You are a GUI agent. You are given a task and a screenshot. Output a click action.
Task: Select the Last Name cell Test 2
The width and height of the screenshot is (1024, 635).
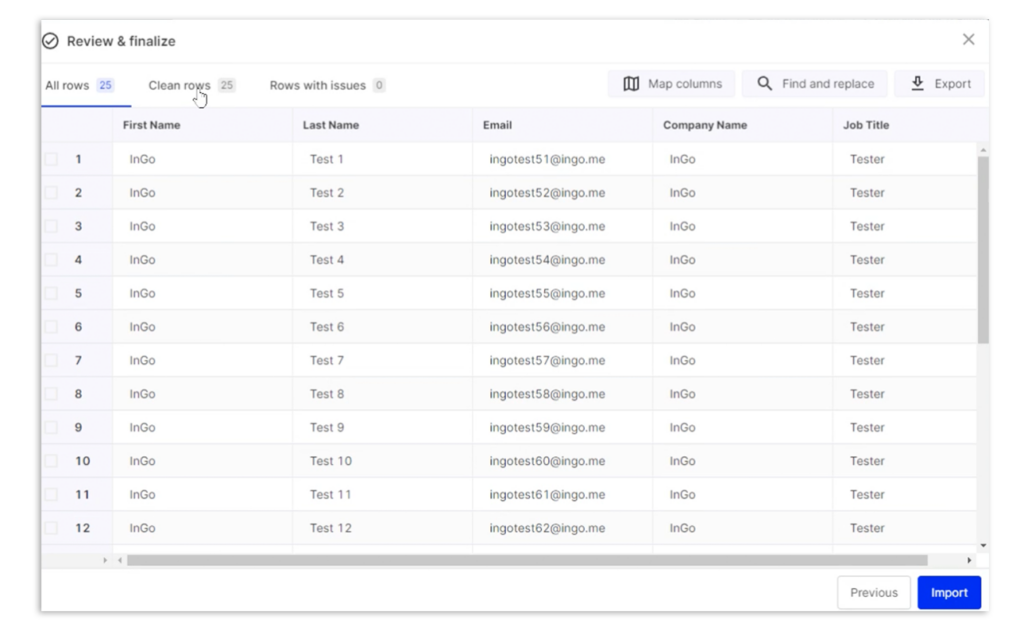(383, 193)
